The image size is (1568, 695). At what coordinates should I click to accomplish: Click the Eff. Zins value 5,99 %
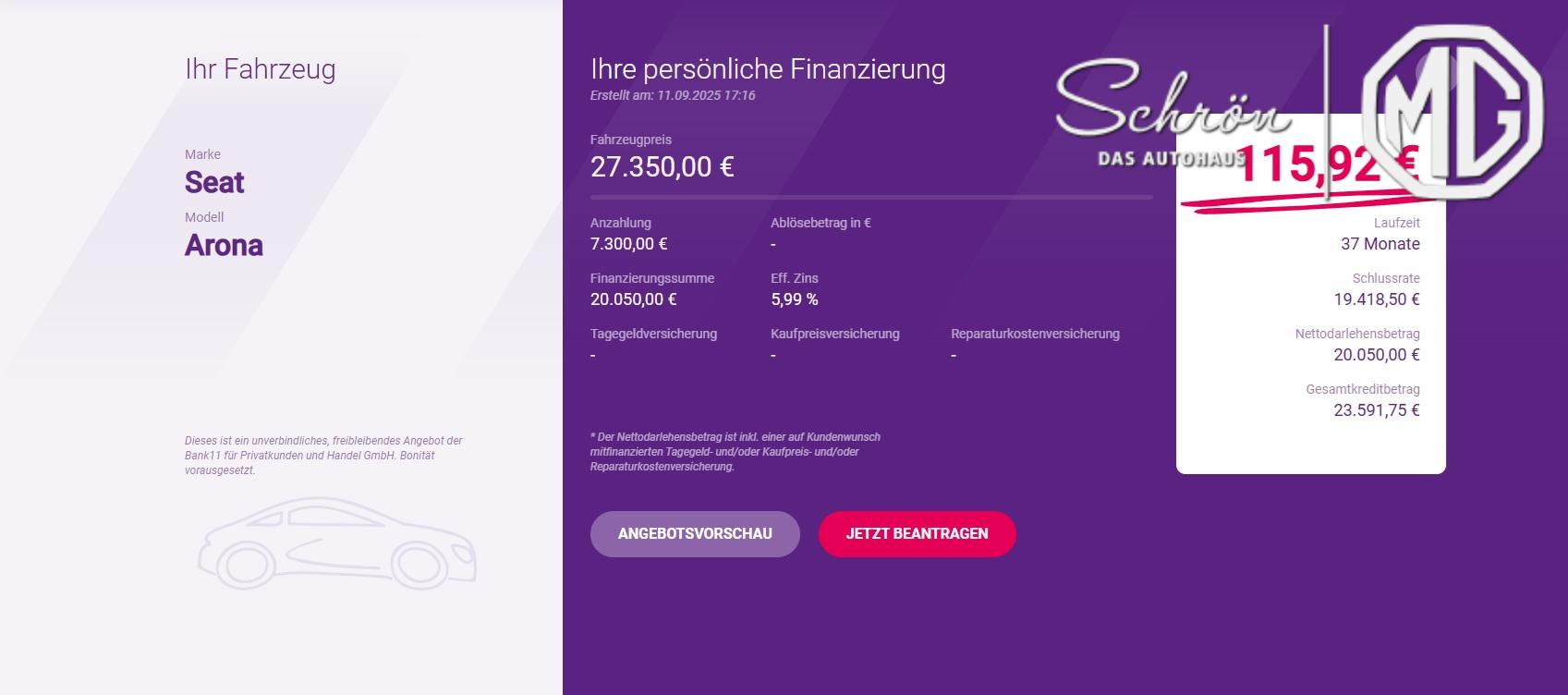(795, 299)
